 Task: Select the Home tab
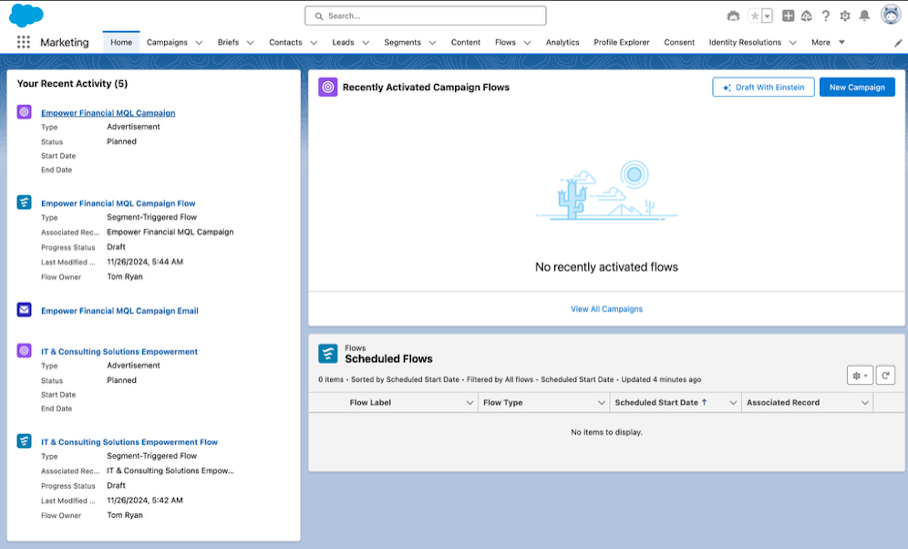pos(121,42)
